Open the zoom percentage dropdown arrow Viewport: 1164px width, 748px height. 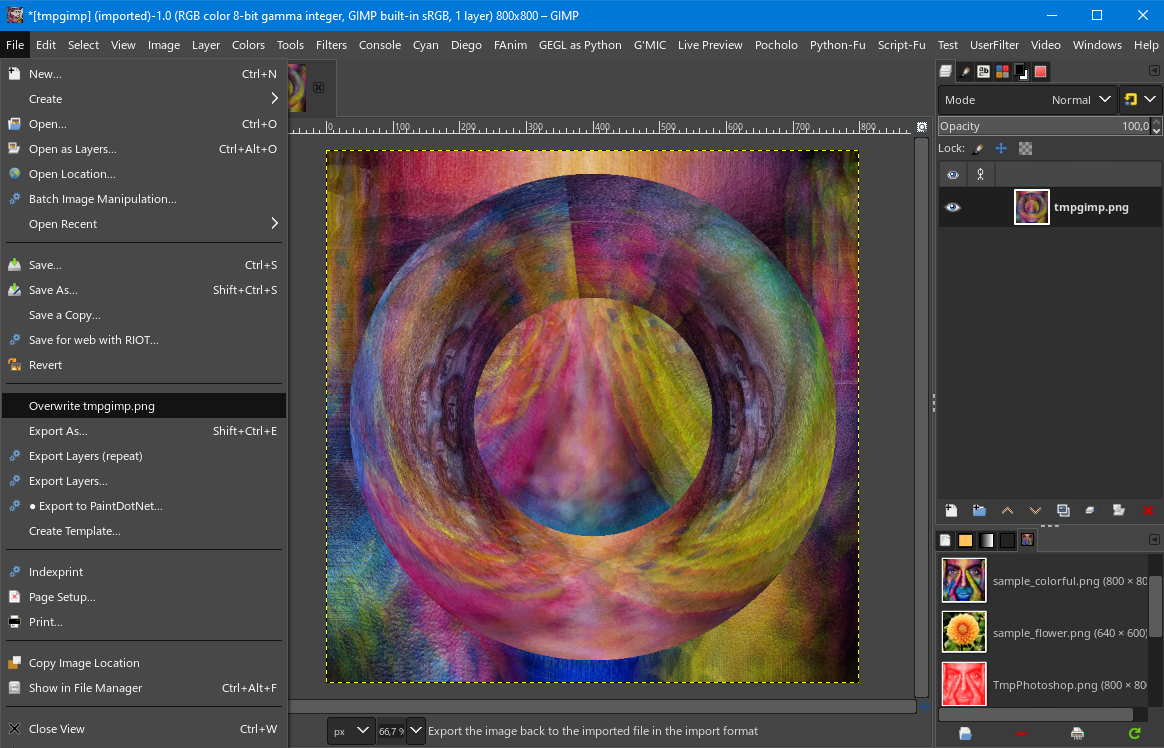pos(416,731)
